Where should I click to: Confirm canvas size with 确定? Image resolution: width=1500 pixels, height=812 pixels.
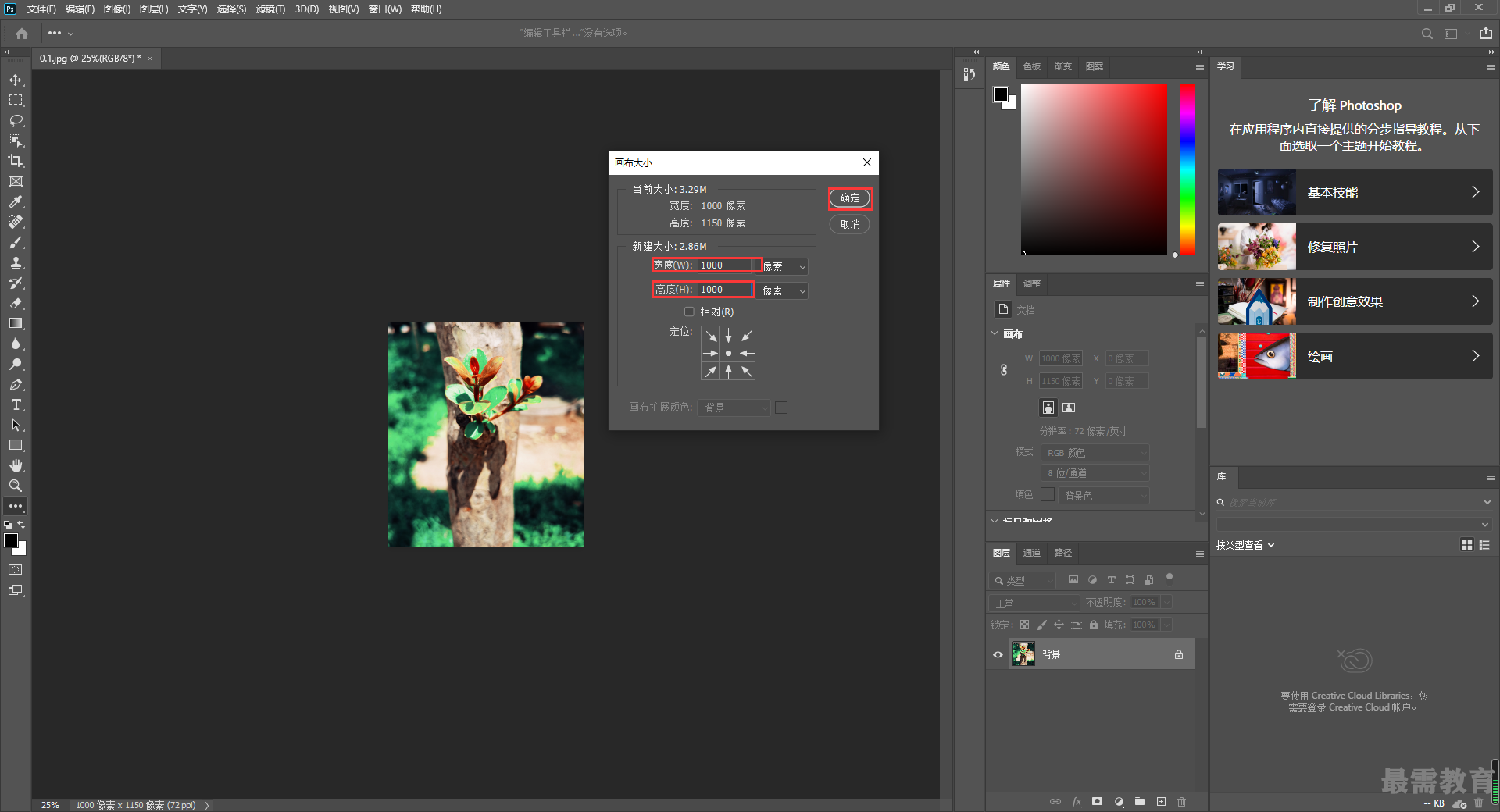[850, 198]
